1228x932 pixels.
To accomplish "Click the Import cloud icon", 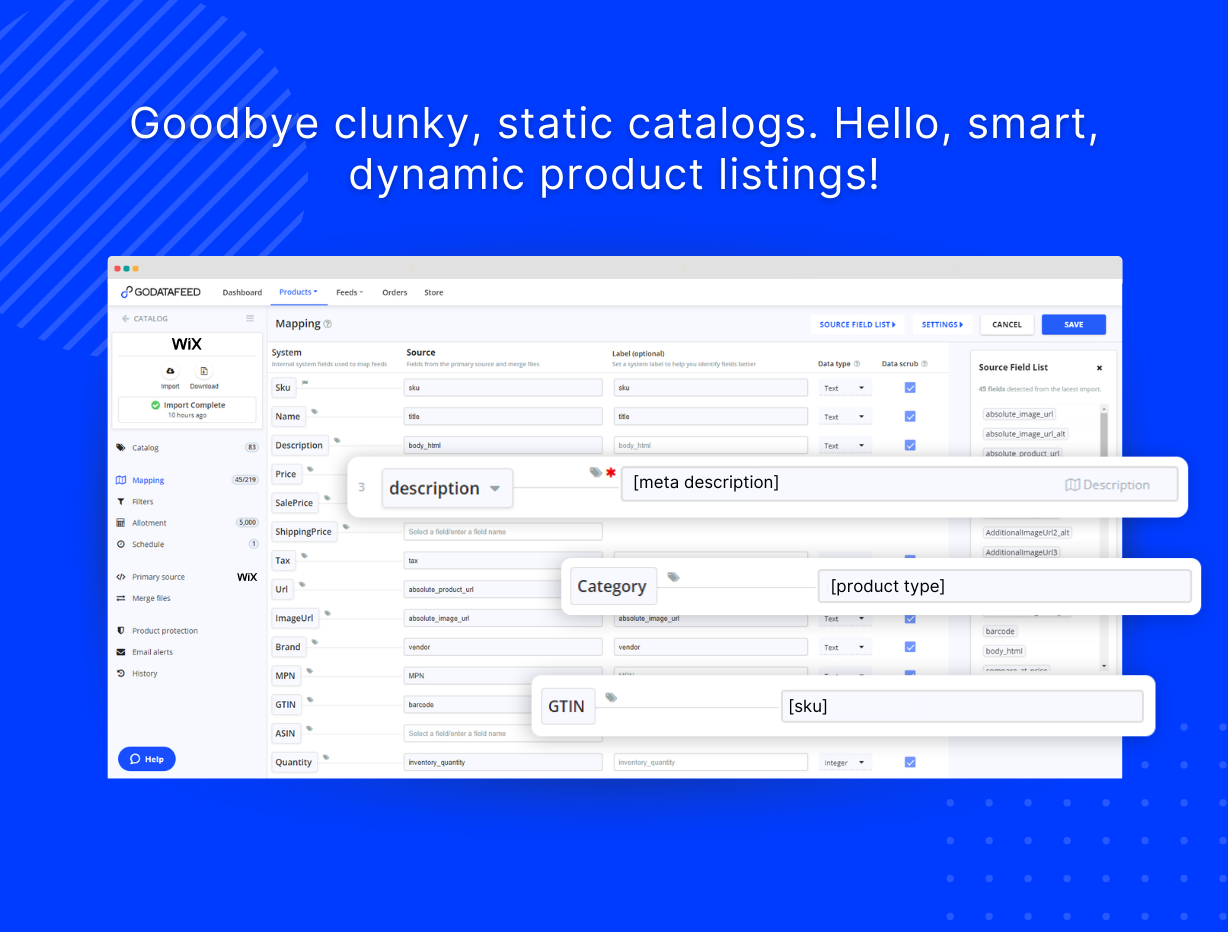I will [170, 371].
